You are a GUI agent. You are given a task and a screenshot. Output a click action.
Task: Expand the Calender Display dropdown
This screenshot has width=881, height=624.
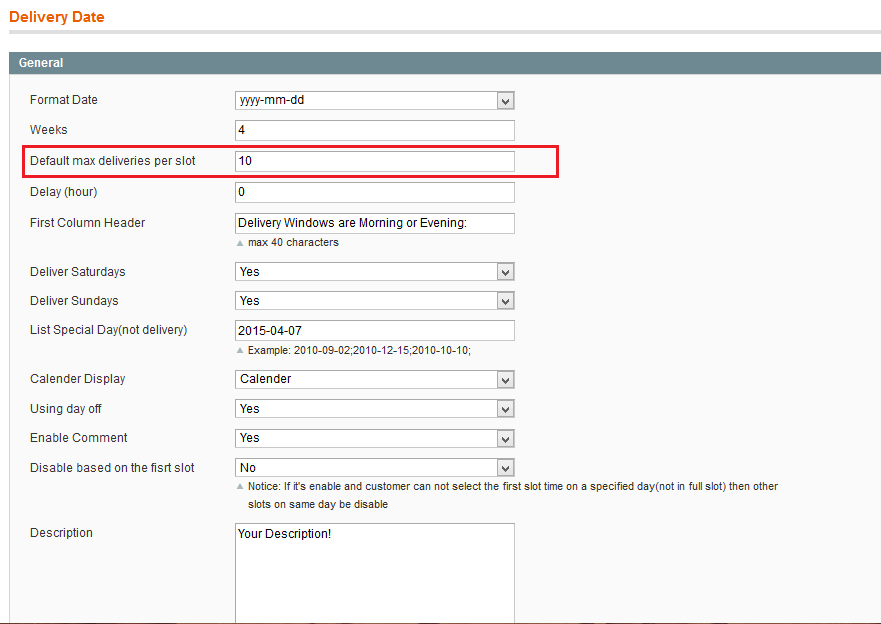pyautogui.click(x=375, y=379)
